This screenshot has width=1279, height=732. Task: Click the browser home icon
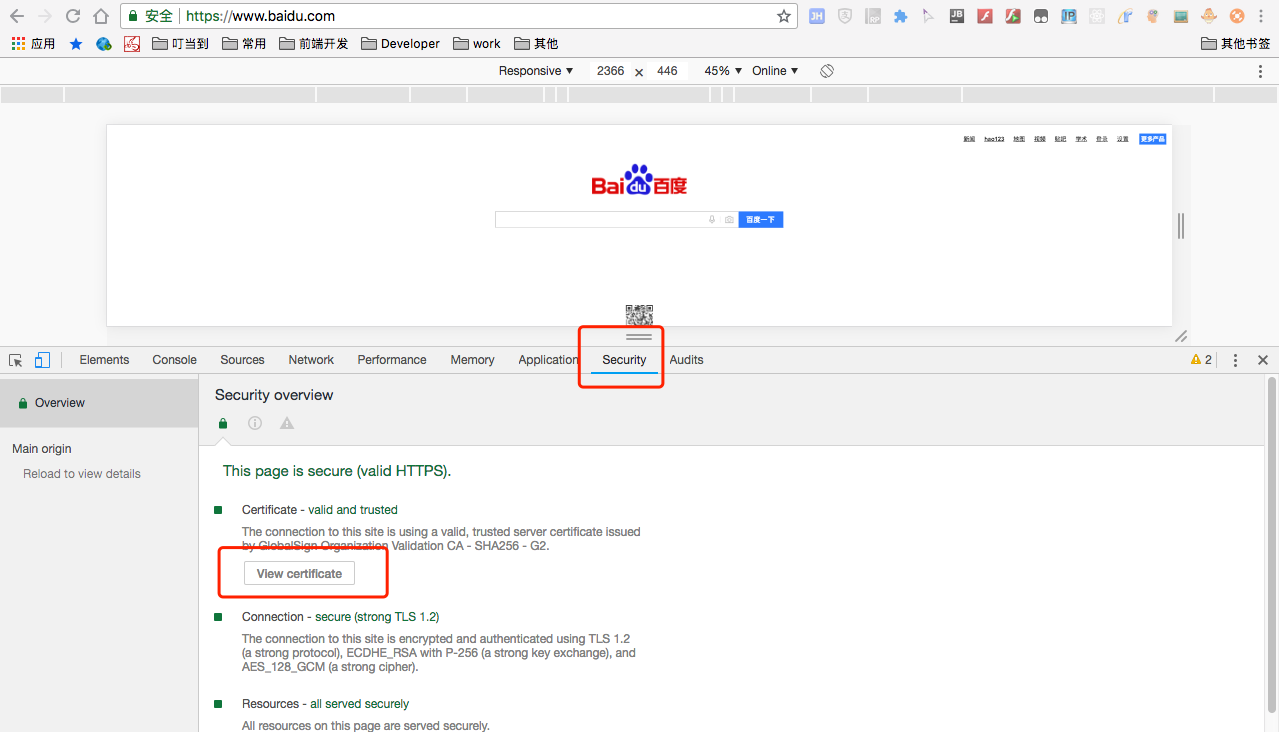(101, 16)
